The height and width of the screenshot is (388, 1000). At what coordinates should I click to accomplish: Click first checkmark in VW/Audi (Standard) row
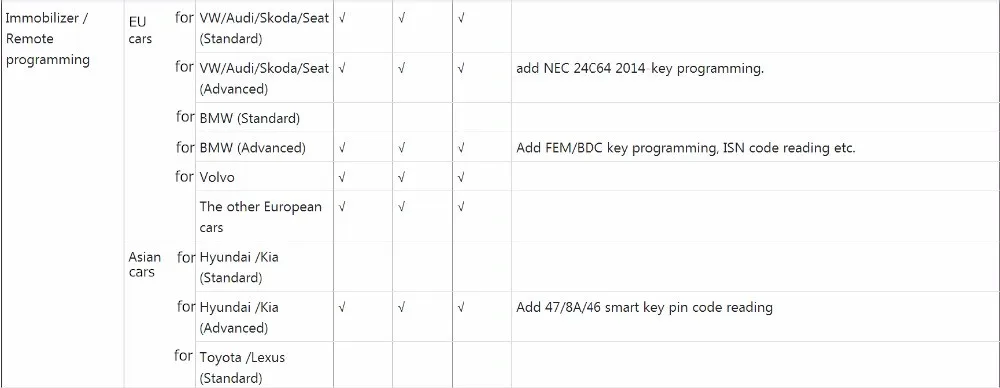tap(342, 19)
